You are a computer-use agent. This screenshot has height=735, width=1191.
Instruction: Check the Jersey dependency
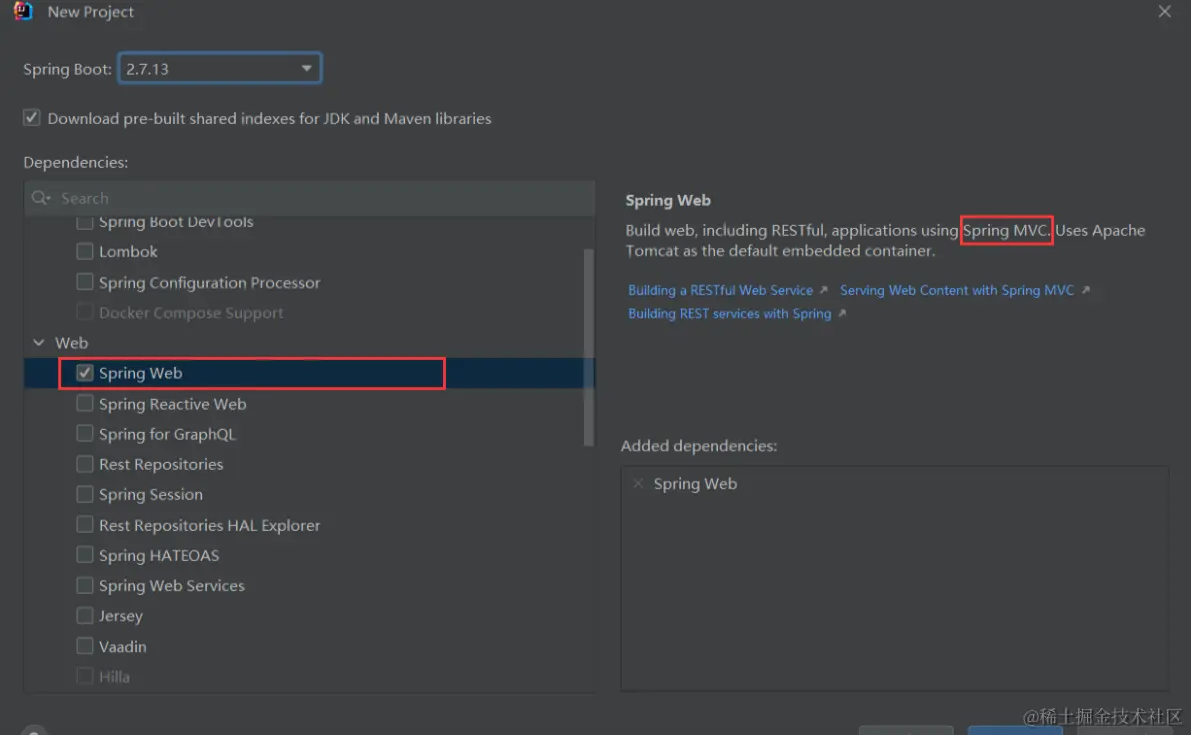click(x=85, y=616)
